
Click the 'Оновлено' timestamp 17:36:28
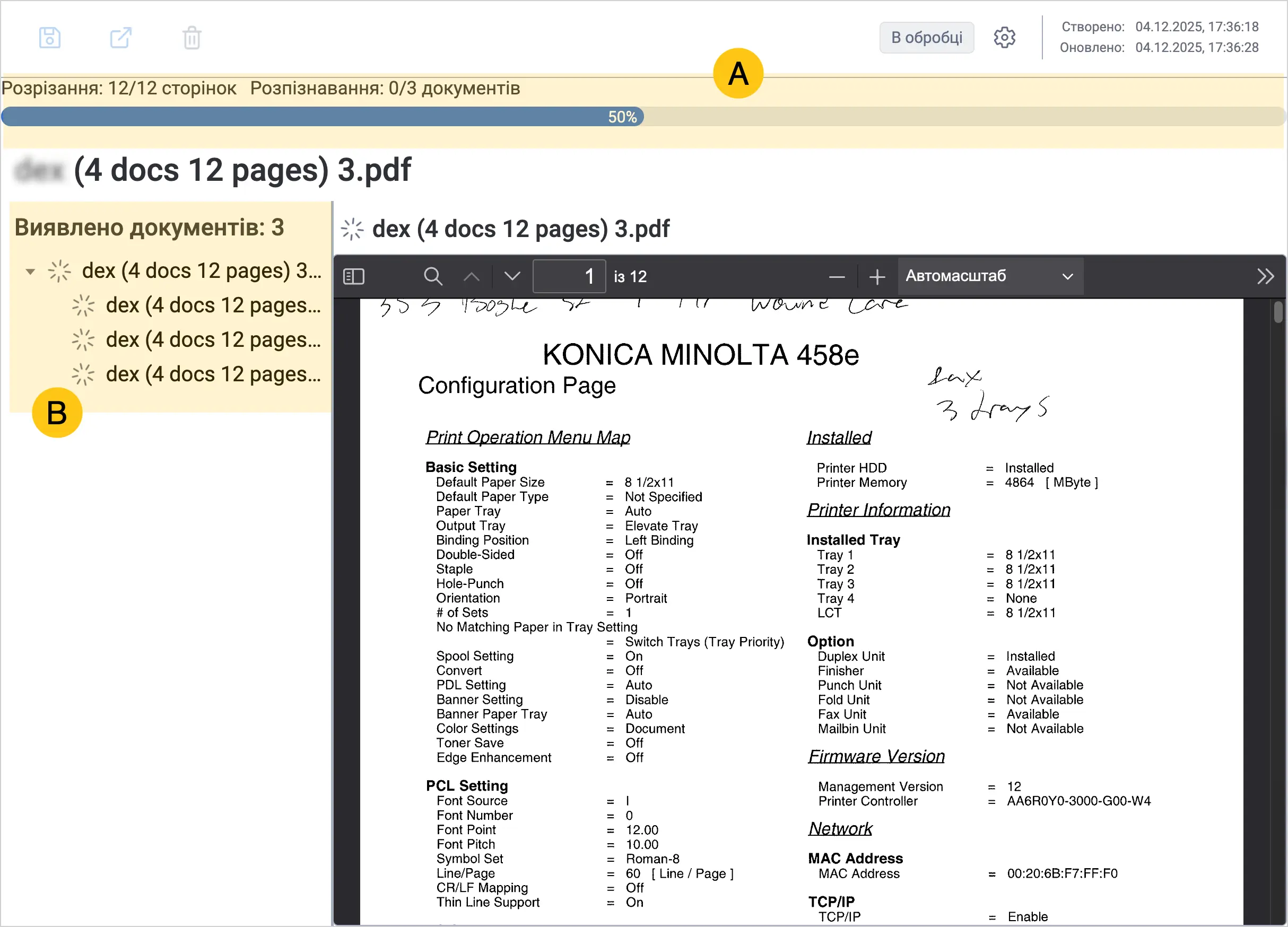(1197, 47)
